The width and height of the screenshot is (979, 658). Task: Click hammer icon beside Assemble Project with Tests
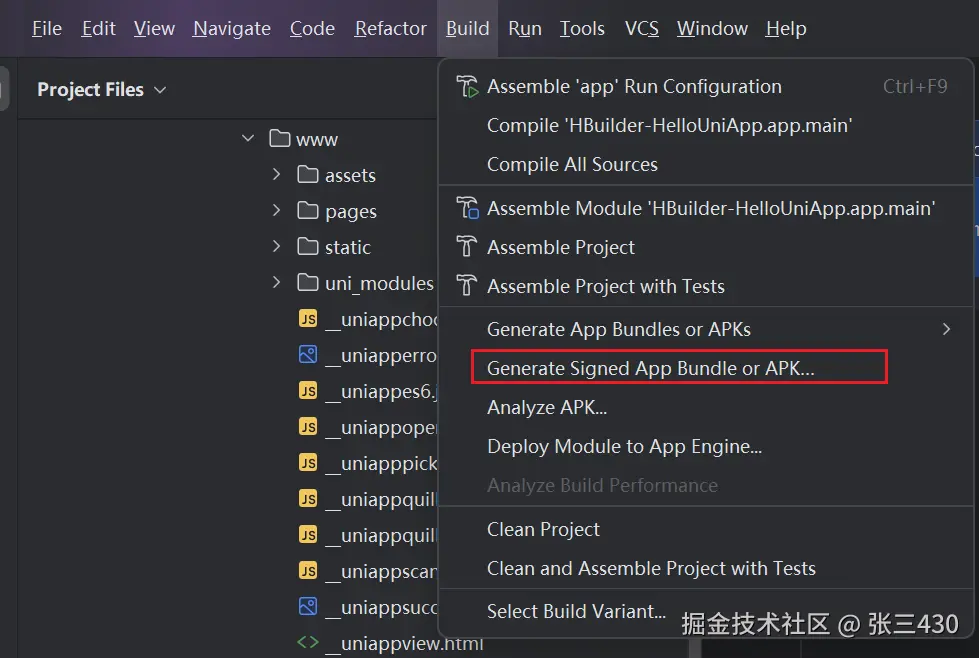466,286
